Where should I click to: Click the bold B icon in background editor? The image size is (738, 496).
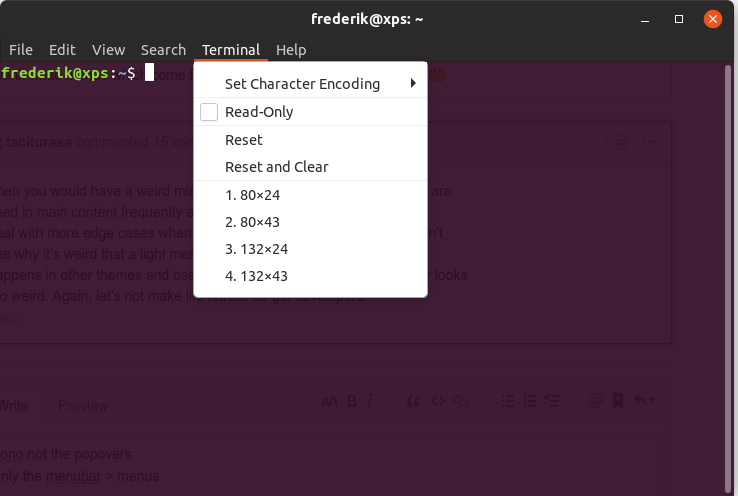click(x=352, y=401)
